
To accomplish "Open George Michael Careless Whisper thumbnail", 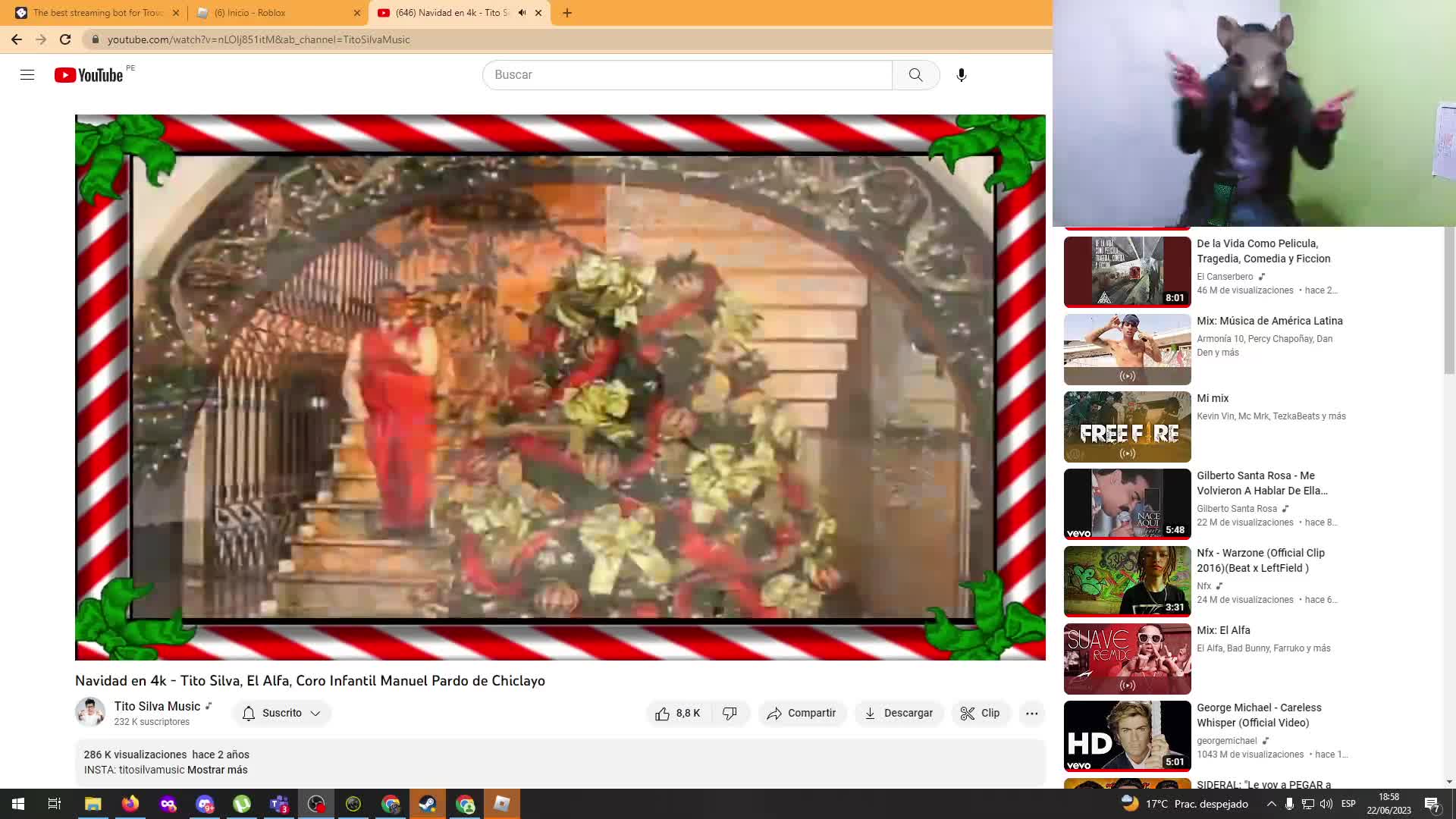I will click(1128, 736).
